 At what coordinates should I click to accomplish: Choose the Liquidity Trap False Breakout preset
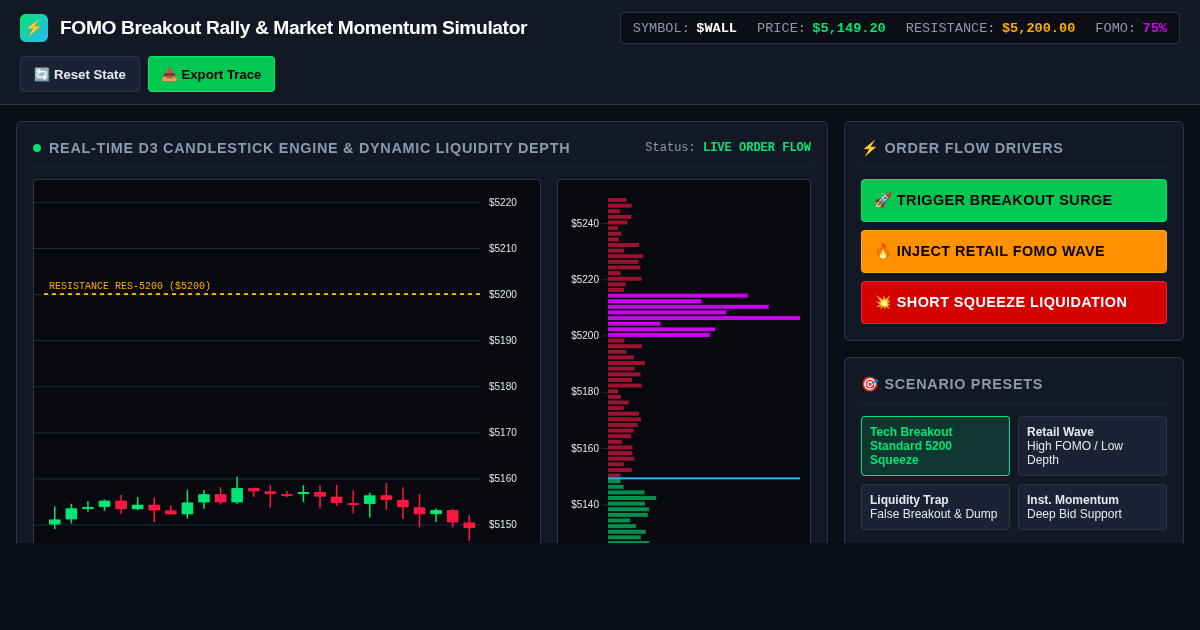click(x=935, y=507)
